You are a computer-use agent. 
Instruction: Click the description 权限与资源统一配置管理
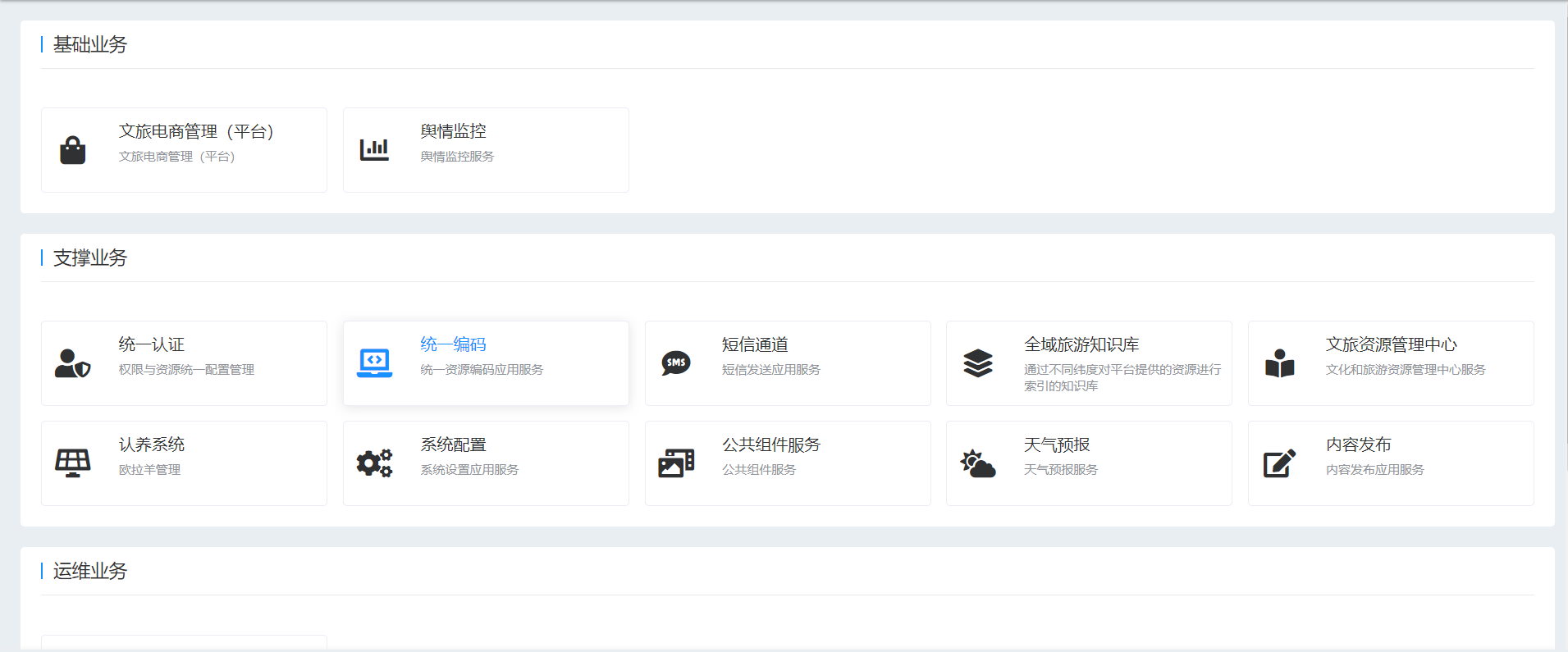[x=186, y=370]
